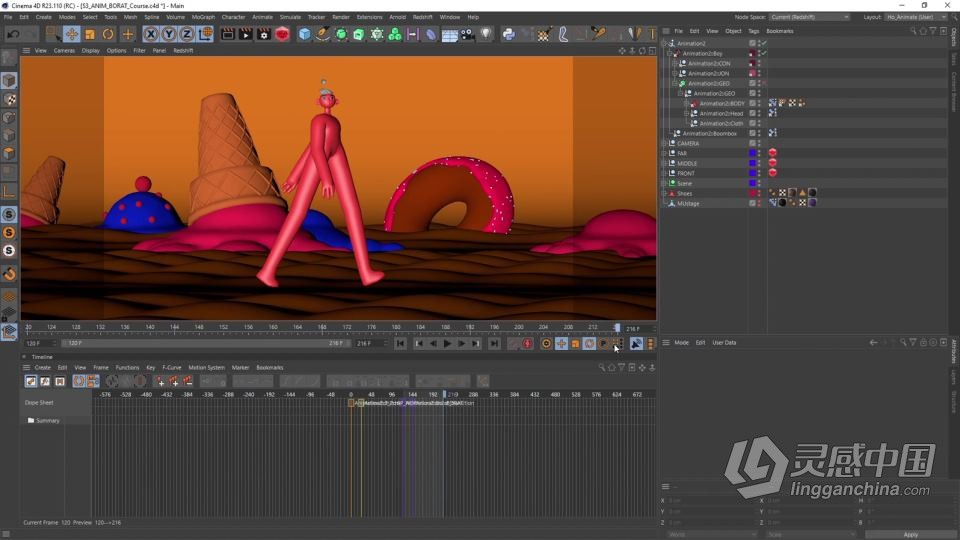
Task: Add a Light object icon
Action: tap(486, 34)
